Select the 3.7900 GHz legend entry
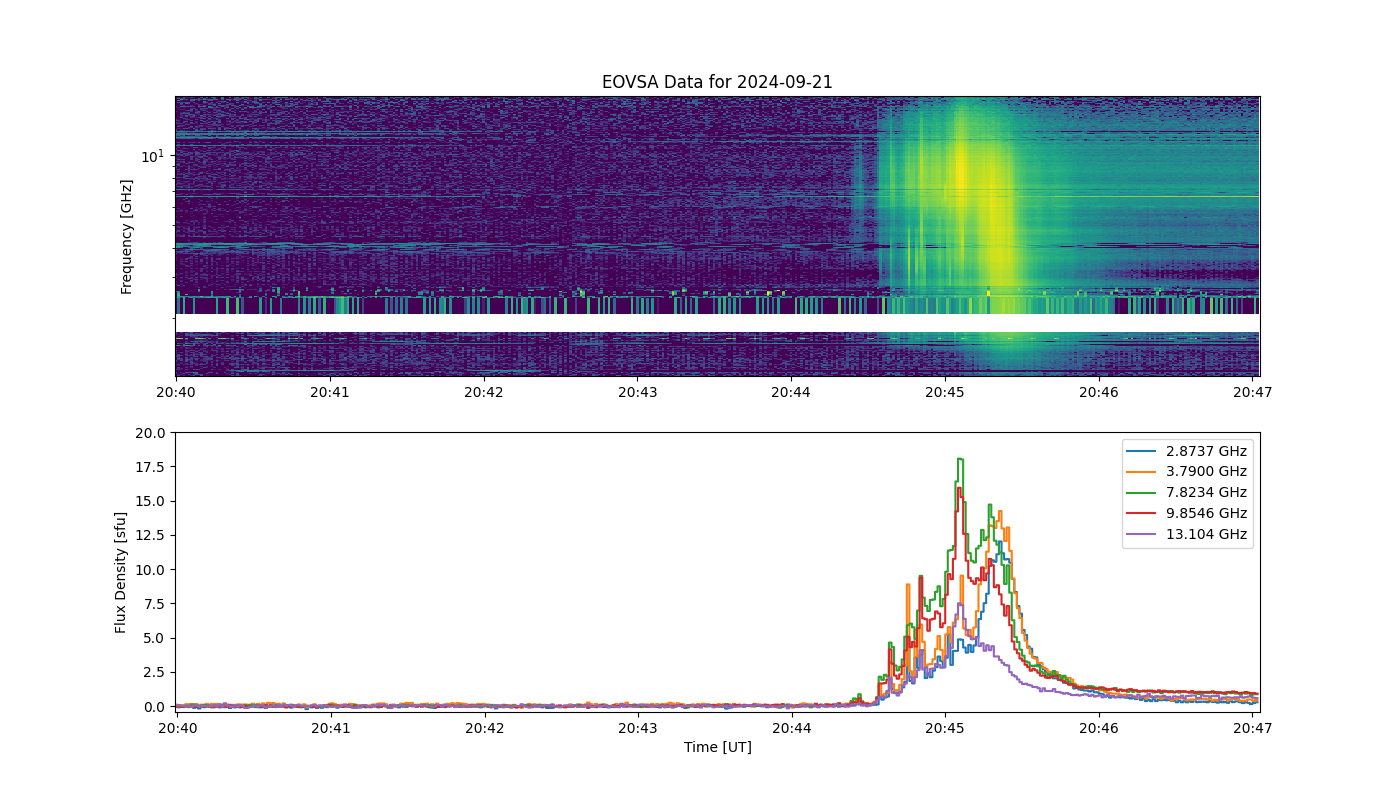The image size is (1400, 800). (x=1187, y=472)
